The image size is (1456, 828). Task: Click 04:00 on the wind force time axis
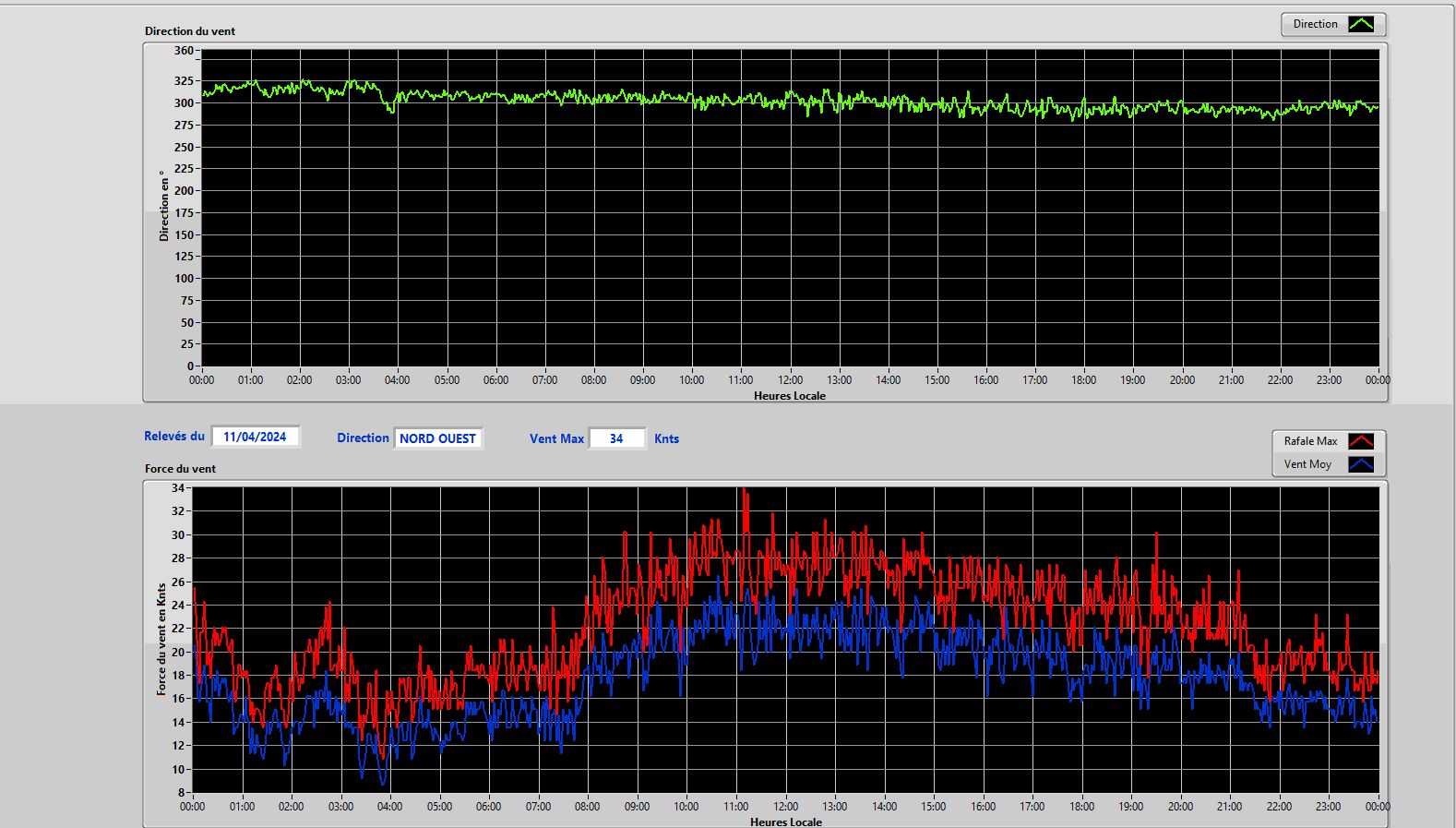click(389, 807)
